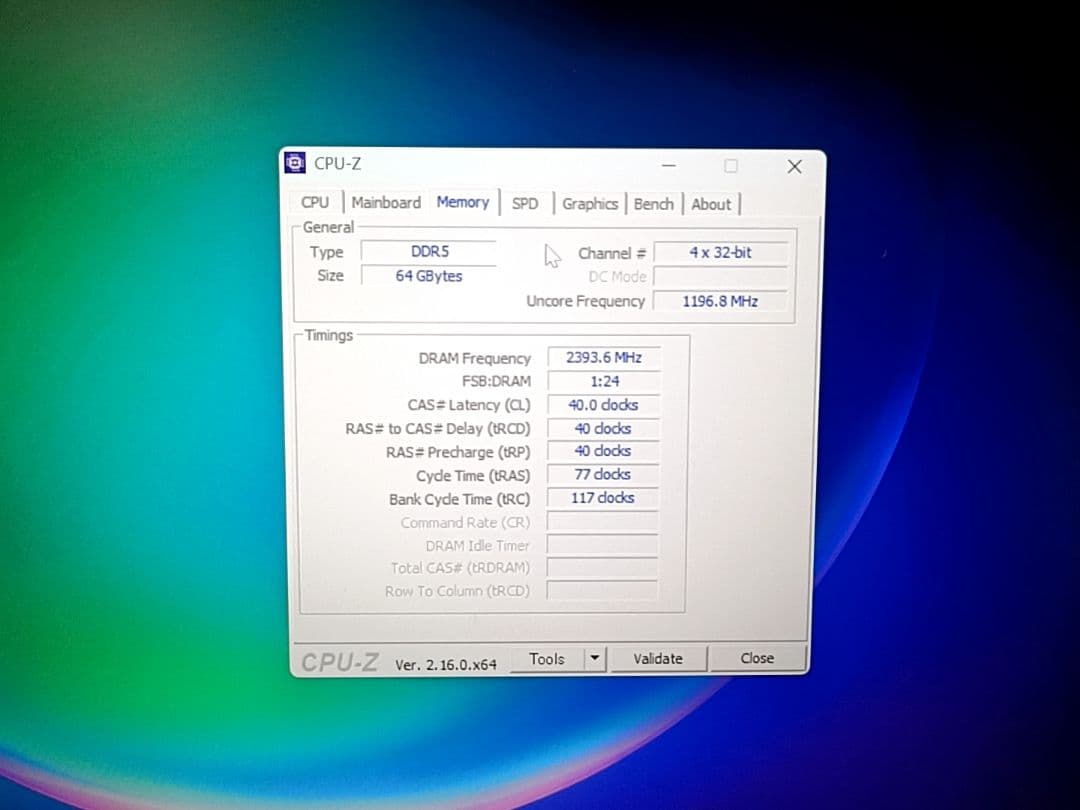Screen dimensions: 1080x810
Task: Switch to the CPU tab
Action: click(x=315, y=203)
